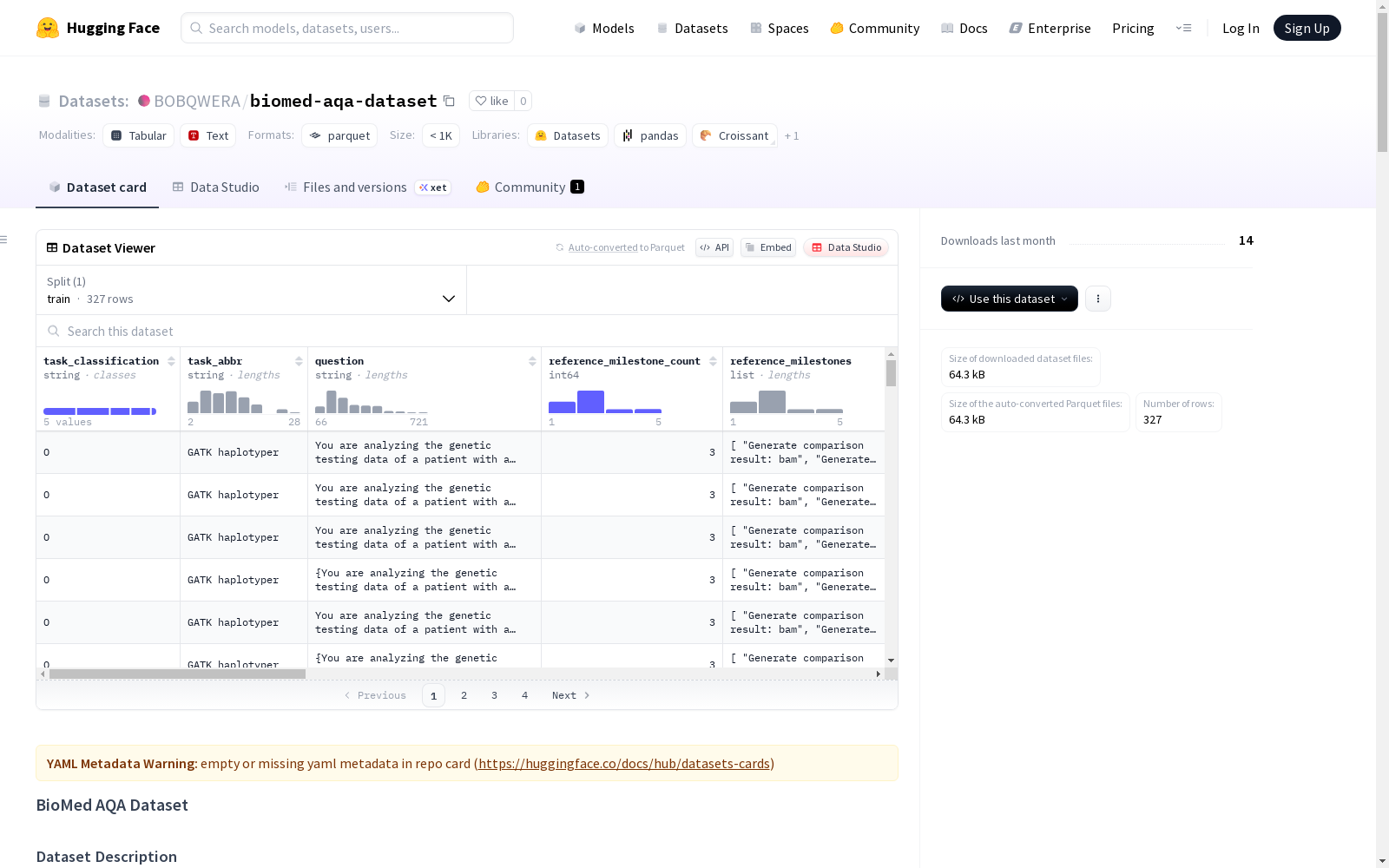
Task: Sort the task_classification column
Action: 171,361
